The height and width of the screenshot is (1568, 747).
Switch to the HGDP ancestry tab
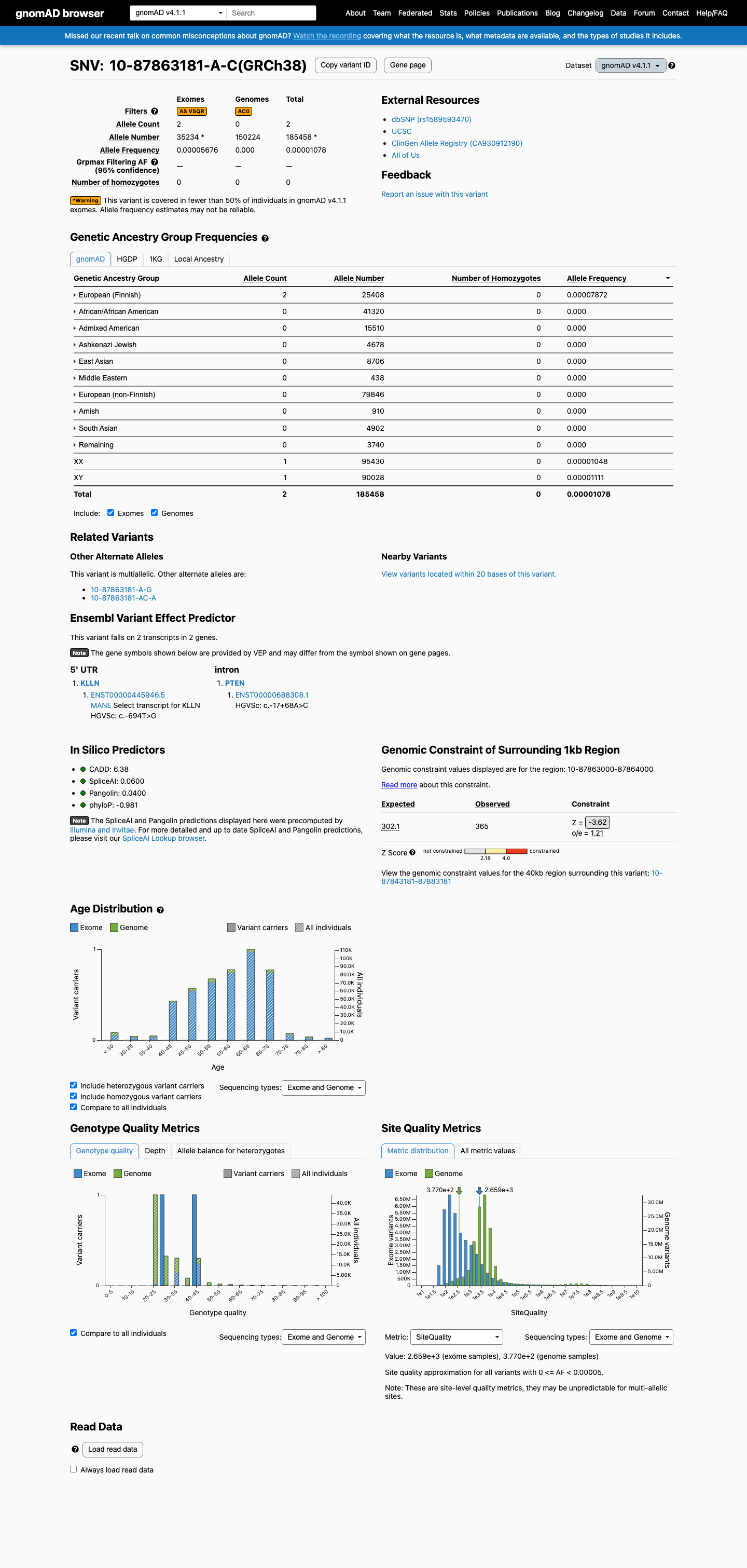pos(127,260)
